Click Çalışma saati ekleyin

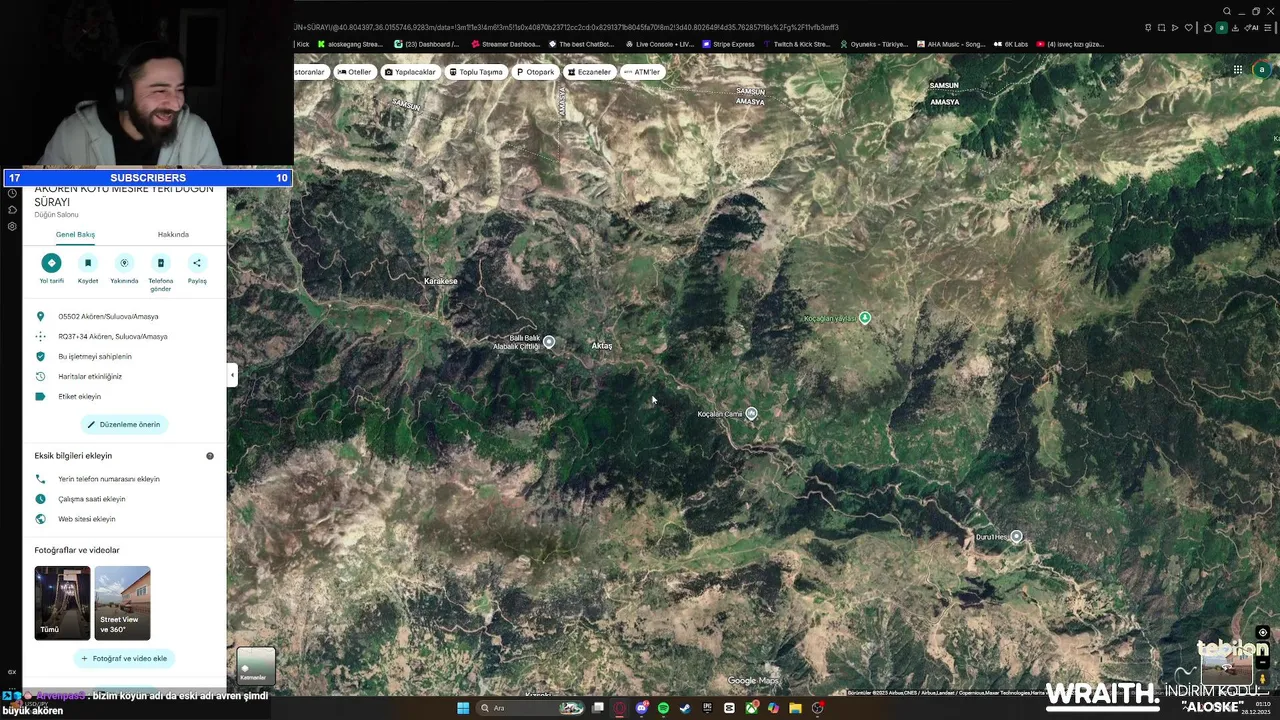(124, 499)
